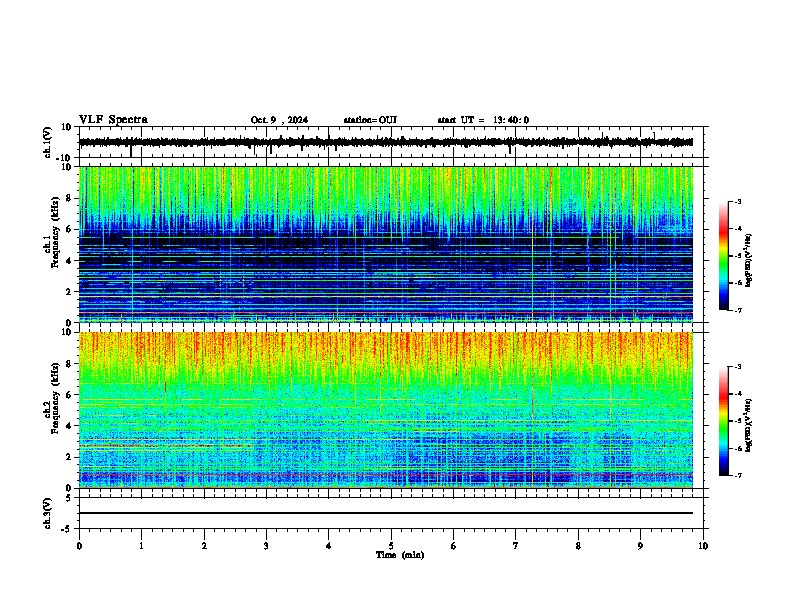Click the ch.3 flat voltage trace
The height and width of the screenshot is (612, 792).
point(386,513)
